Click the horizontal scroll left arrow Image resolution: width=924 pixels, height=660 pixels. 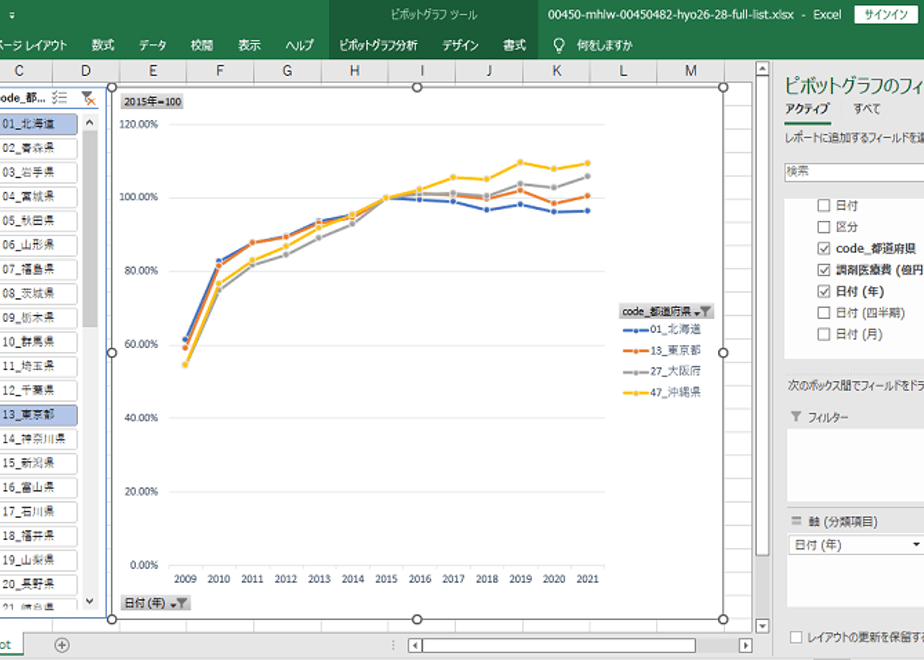coord(415,645)
